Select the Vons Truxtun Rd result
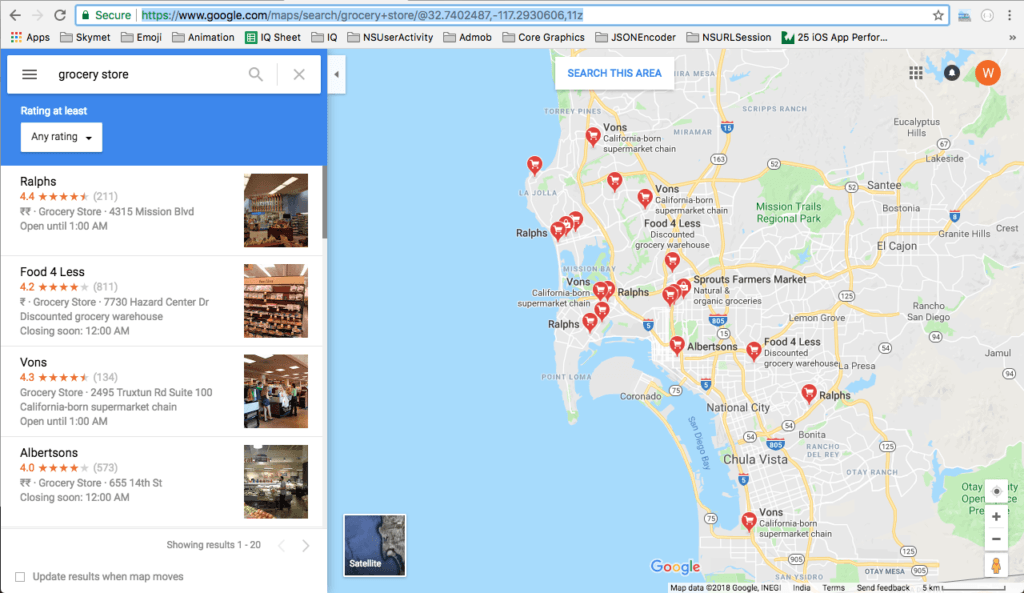This screenshot has height=593, width=1024. [162, 391]
